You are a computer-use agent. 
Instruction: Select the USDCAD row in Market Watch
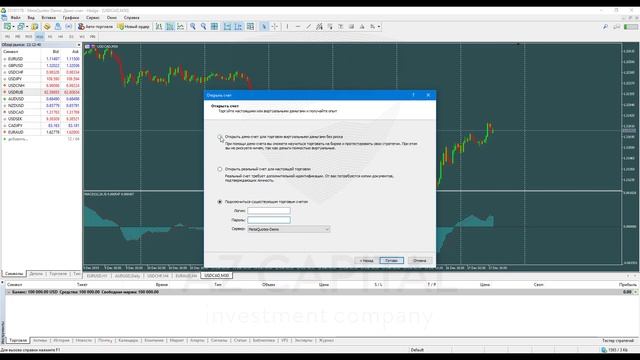(41, 112)
